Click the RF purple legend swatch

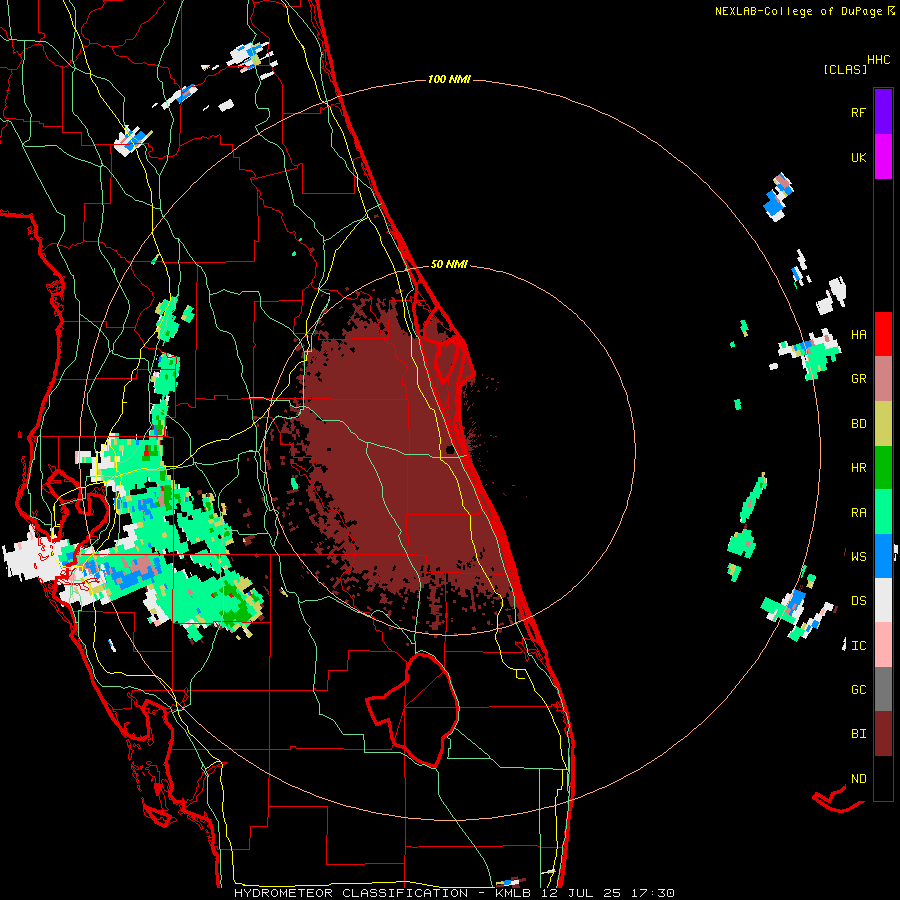click(883, 112)
